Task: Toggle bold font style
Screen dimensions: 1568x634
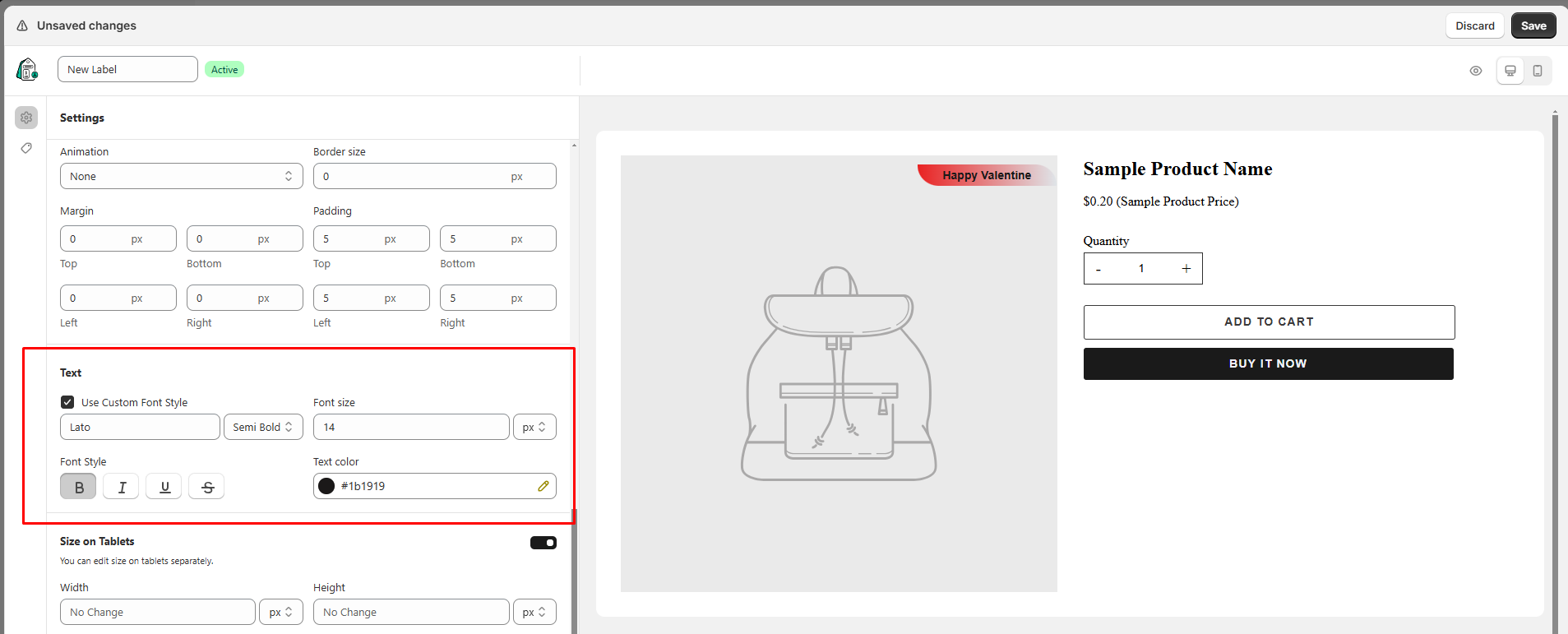Action: (78, 487)
